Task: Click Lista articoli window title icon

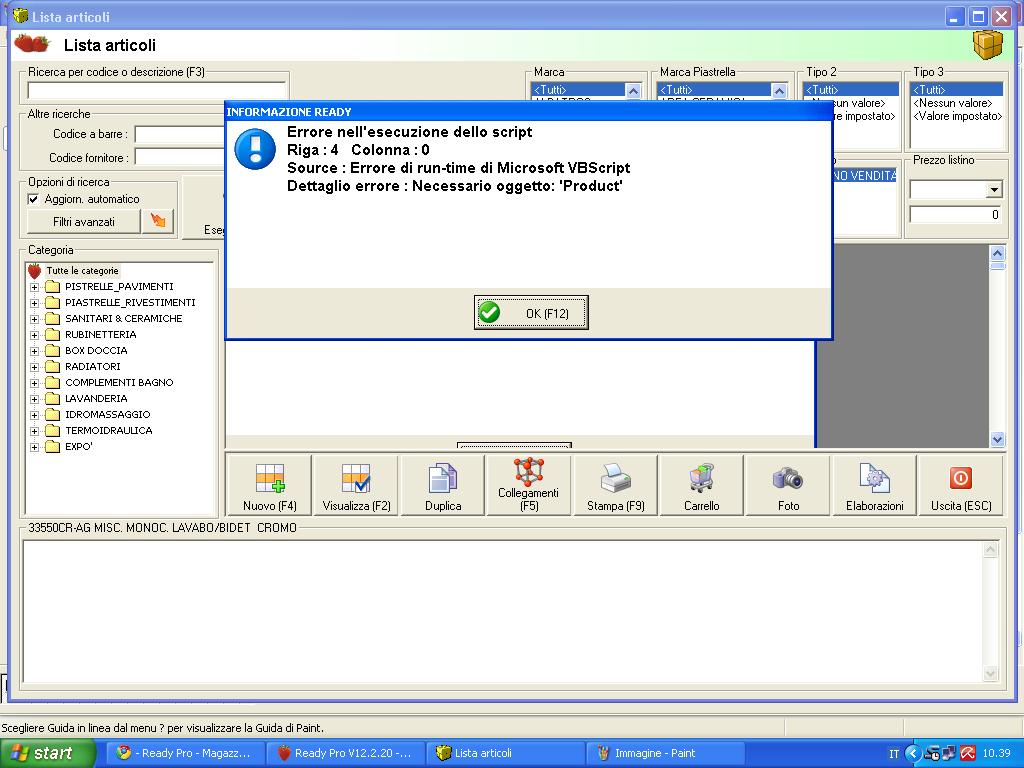Action: (x=20, y=16)
